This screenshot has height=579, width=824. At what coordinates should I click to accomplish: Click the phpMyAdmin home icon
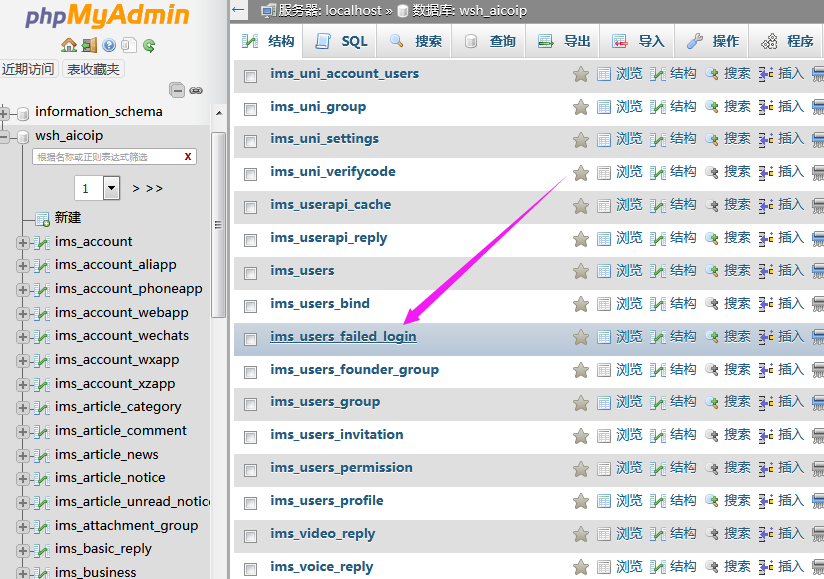point(68,45)
